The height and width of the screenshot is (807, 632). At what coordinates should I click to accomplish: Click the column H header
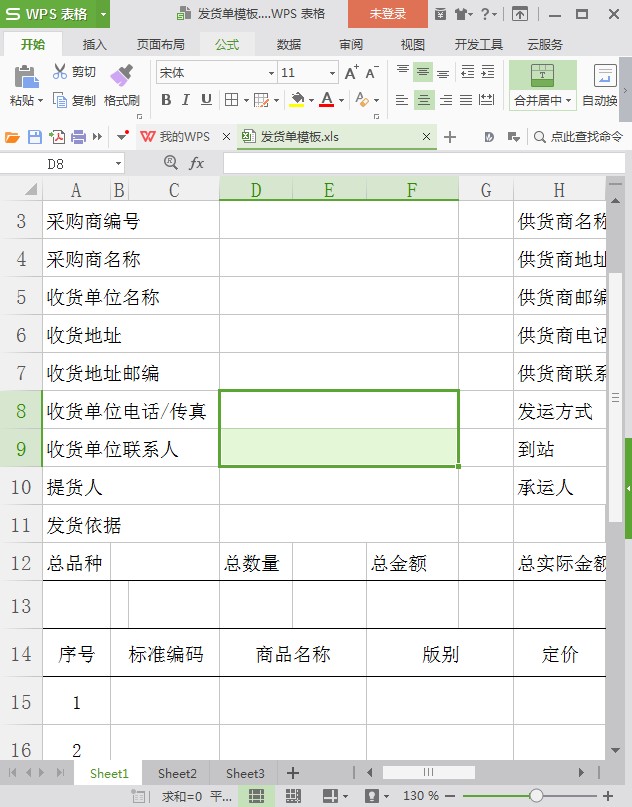pos(559,190)
